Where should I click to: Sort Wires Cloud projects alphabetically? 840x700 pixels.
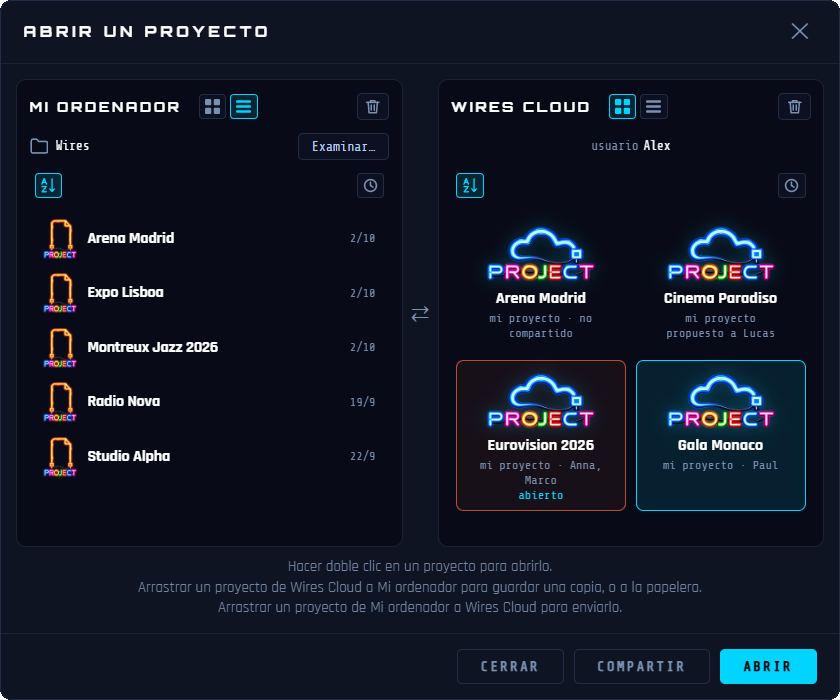coord(470,185)
